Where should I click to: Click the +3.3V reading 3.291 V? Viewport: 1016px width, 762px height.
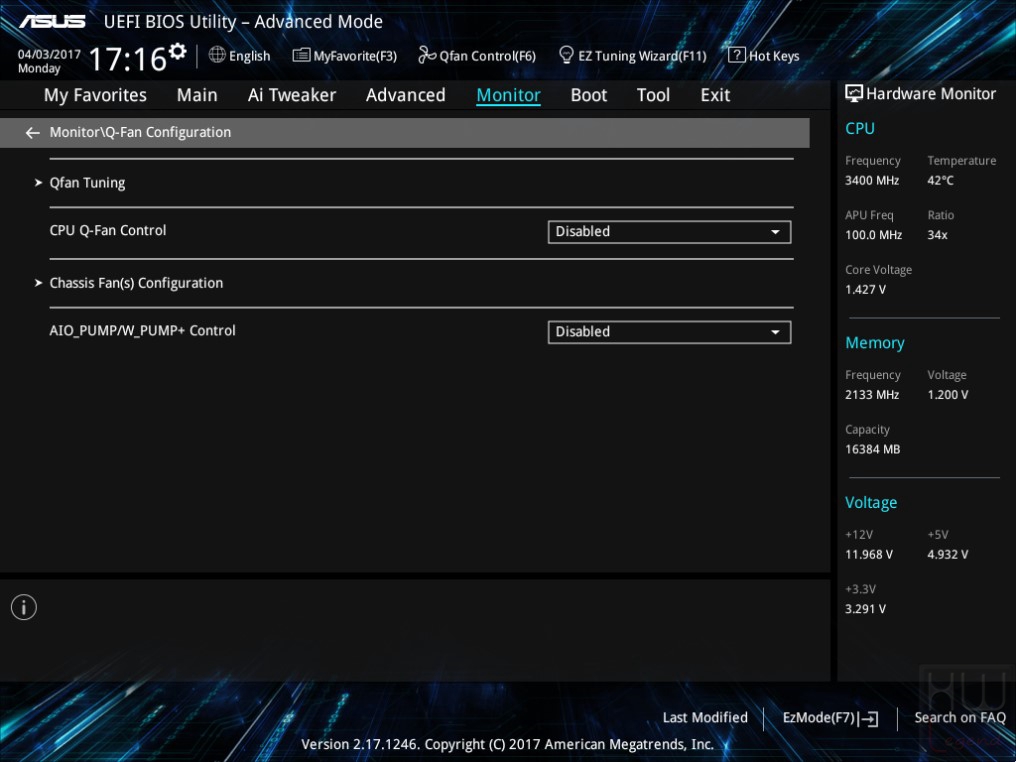pyautogui.click(x=866, y=609)
